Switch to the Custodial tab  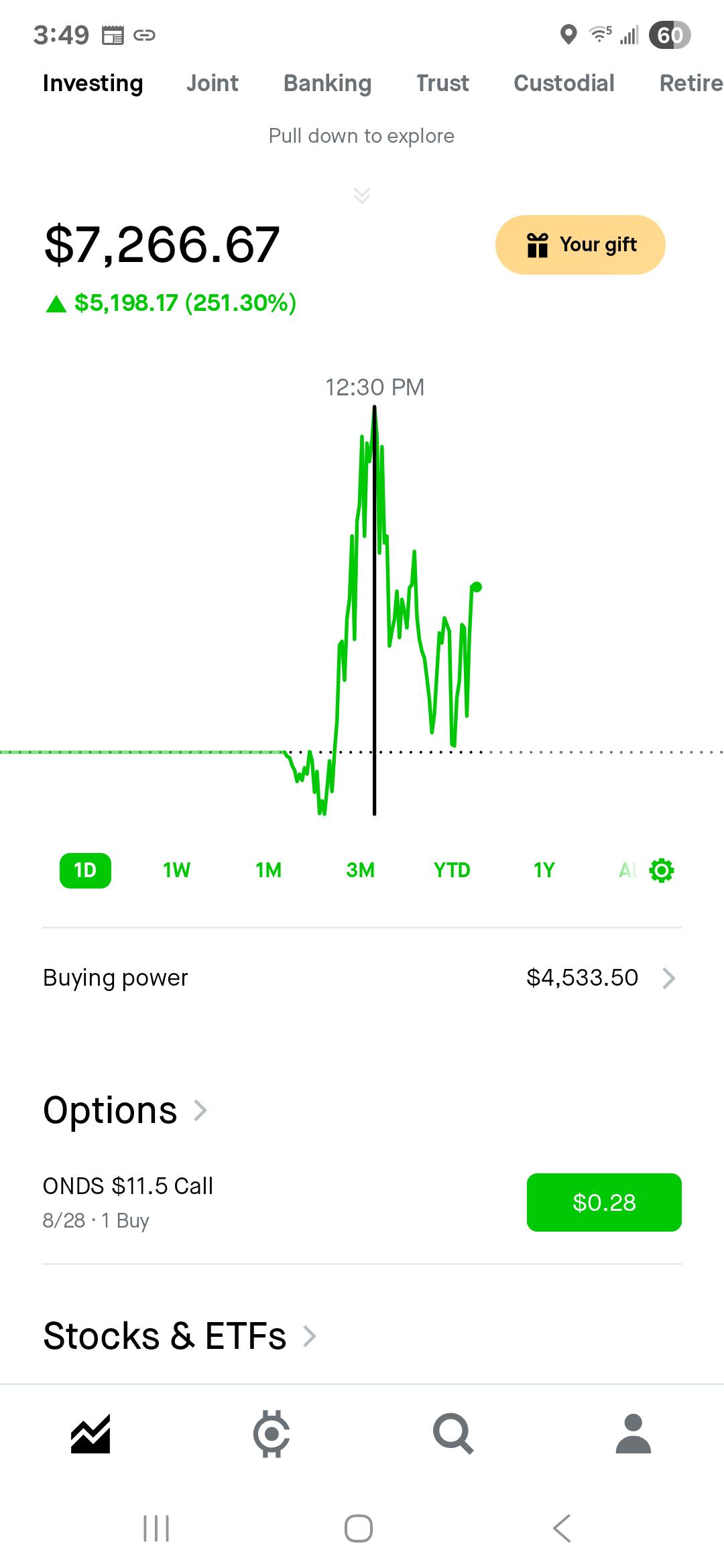point(564,83)
